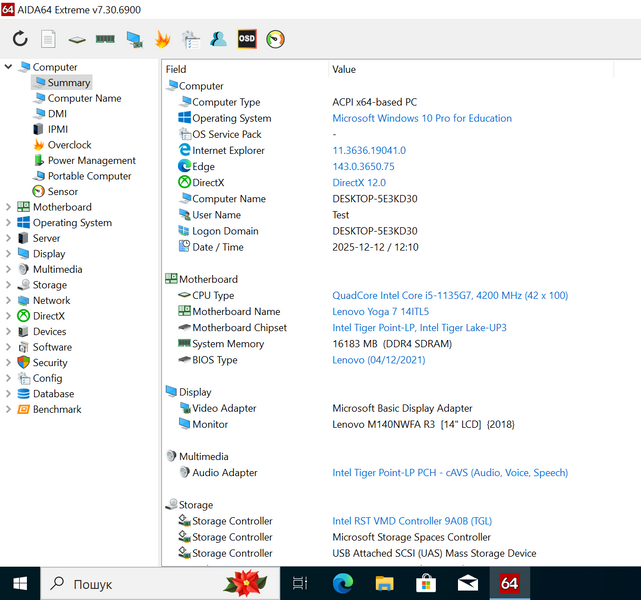Expand the Operating System tree node

8,222
